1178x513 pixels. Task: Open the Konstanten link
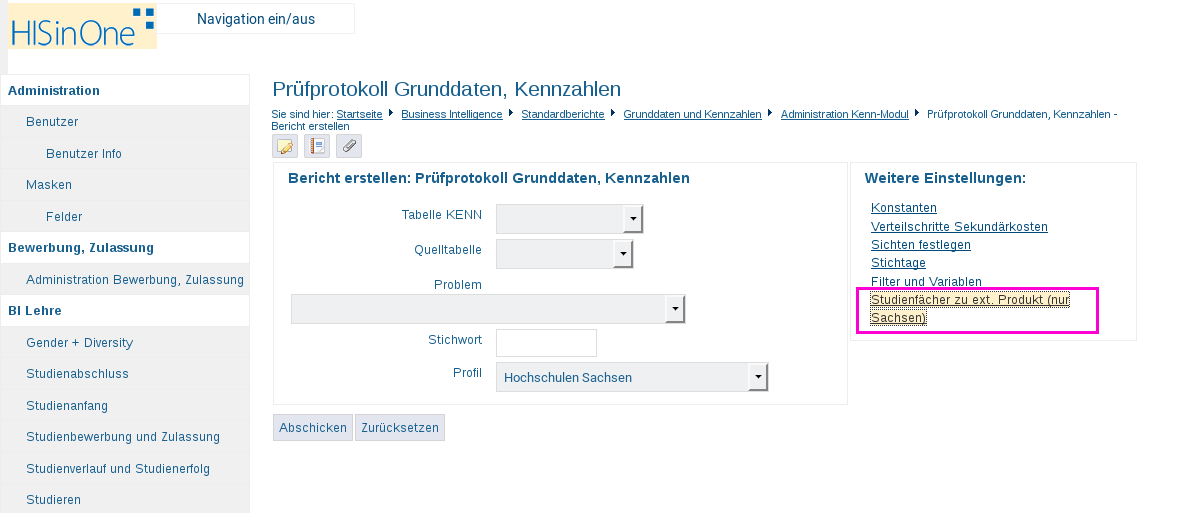[x=904, y=208]
